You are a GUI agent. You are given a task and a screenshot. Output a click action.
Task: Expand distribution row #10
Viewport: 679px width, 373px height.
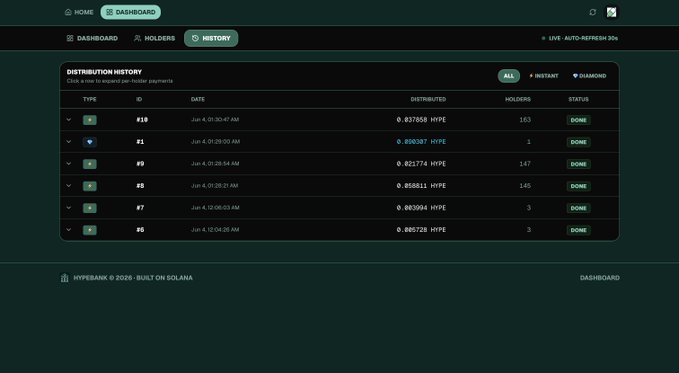click(x=68, y=120)
